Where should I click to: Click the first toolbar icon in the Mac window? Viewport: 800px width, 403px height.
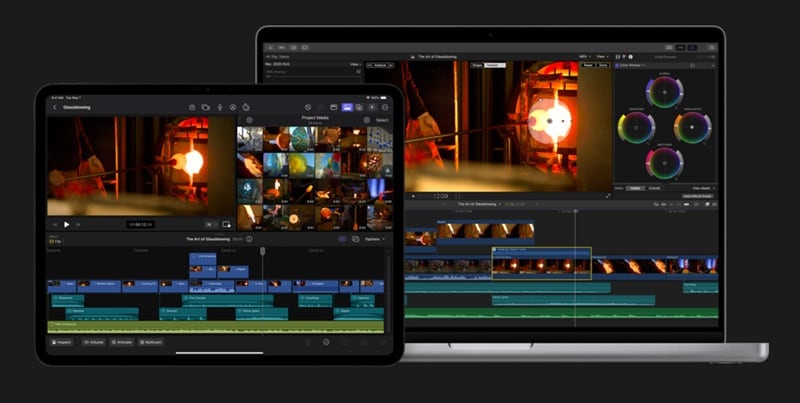click(x=271, y=47)
